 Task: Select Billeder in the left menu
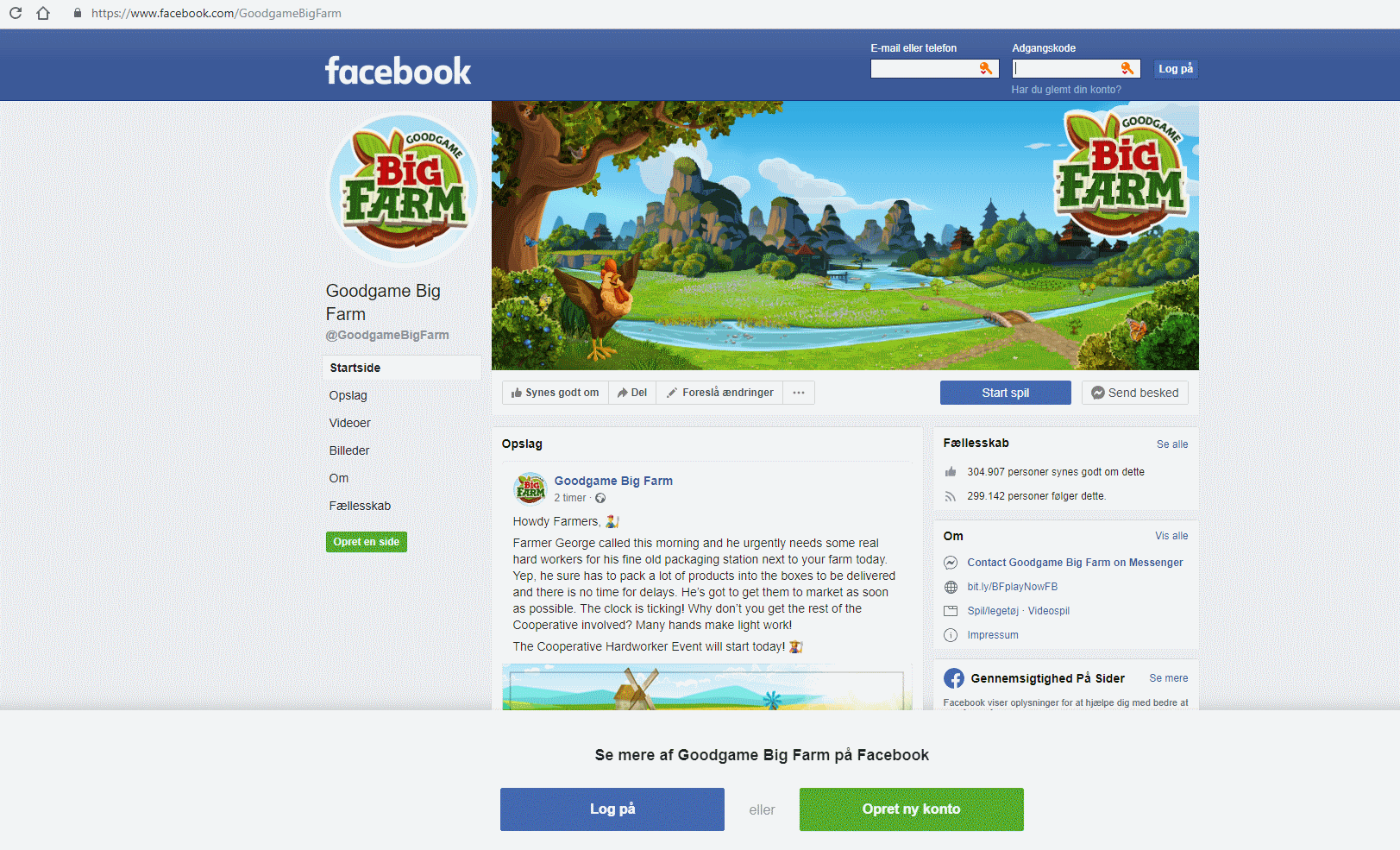click(348, 450)
